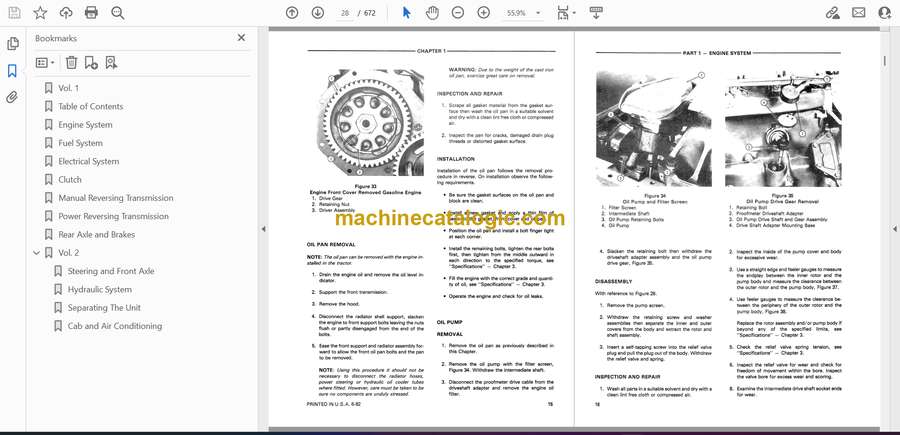Image resolution: width=900 pixels, height=435 pixels.
Task: Open the Vol. 1 bookmark
Action: point(69,88)
